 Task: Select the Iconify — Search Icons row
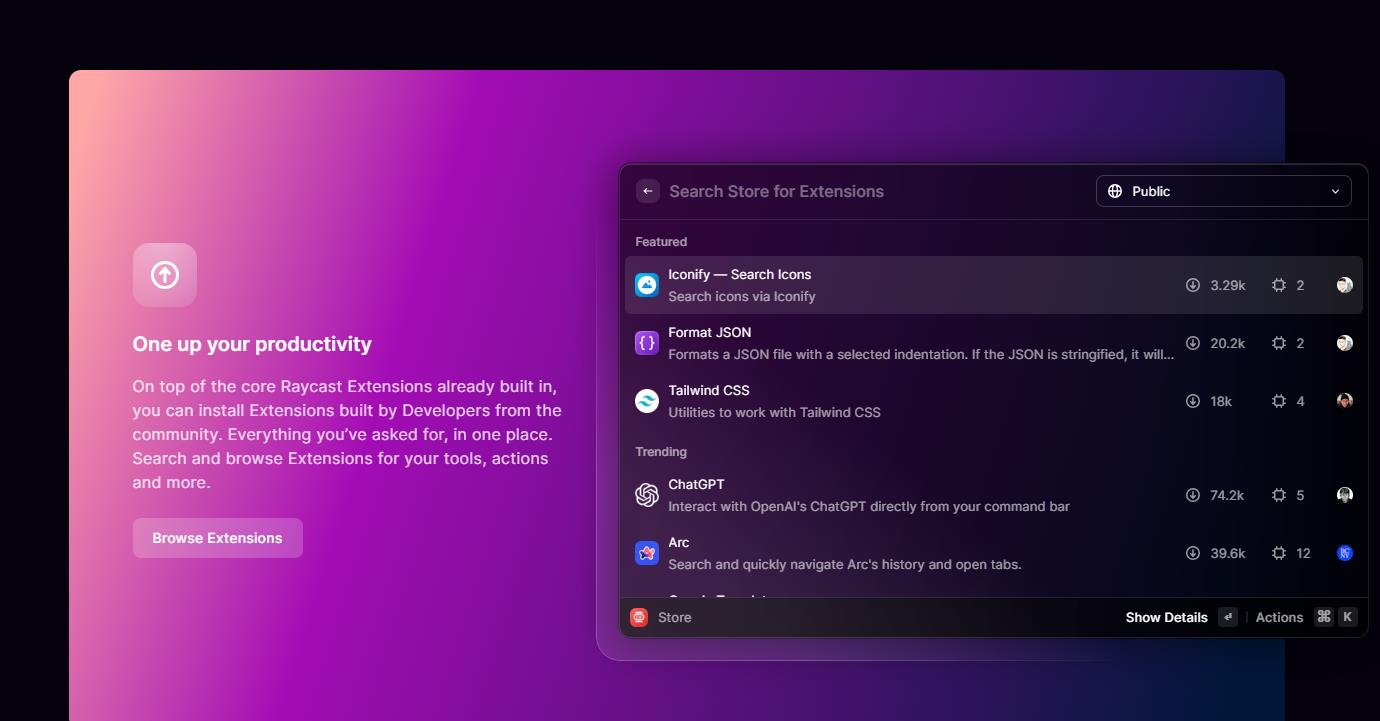tap(994, 285)
